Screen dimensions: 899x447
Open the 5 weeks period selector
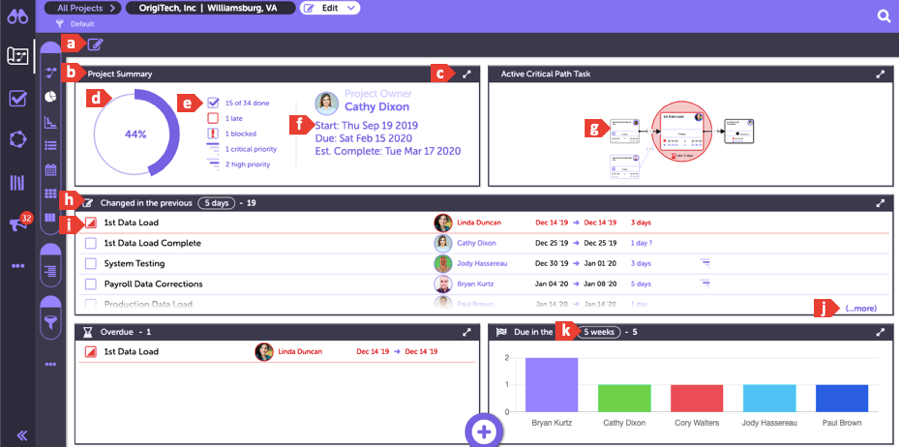click(x=599, y=332)
